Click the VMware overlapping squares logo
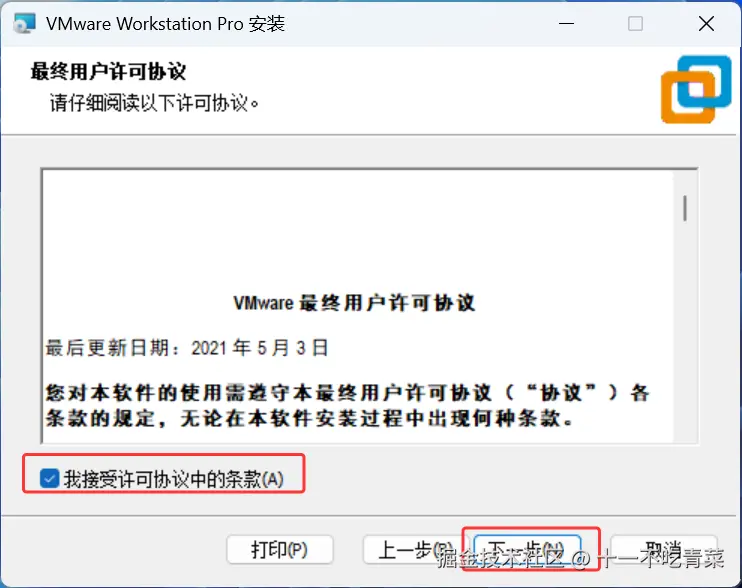 click(696, 89)
